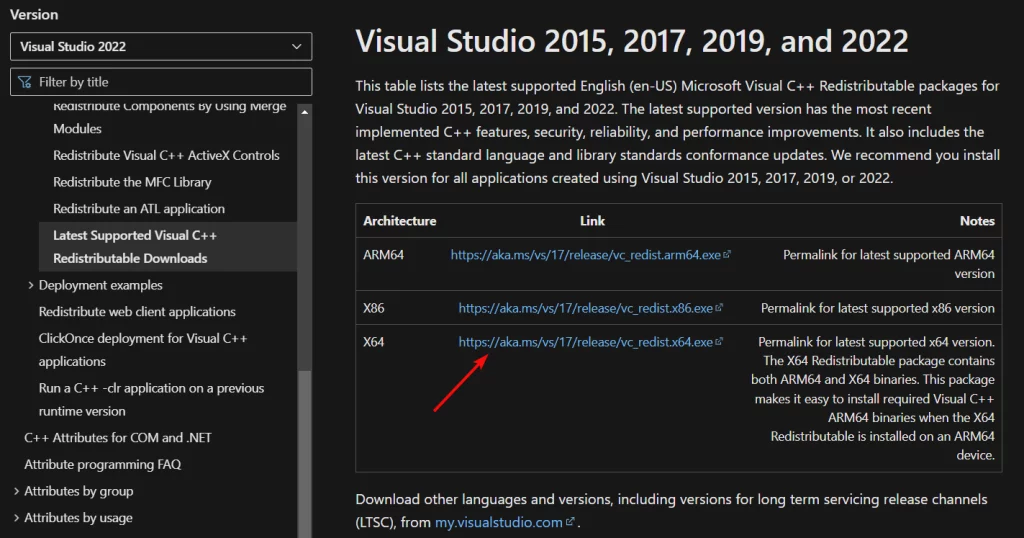Open C++ Attributes for COM and .NET
The image size is (1024, 538).
pos(118,438)
